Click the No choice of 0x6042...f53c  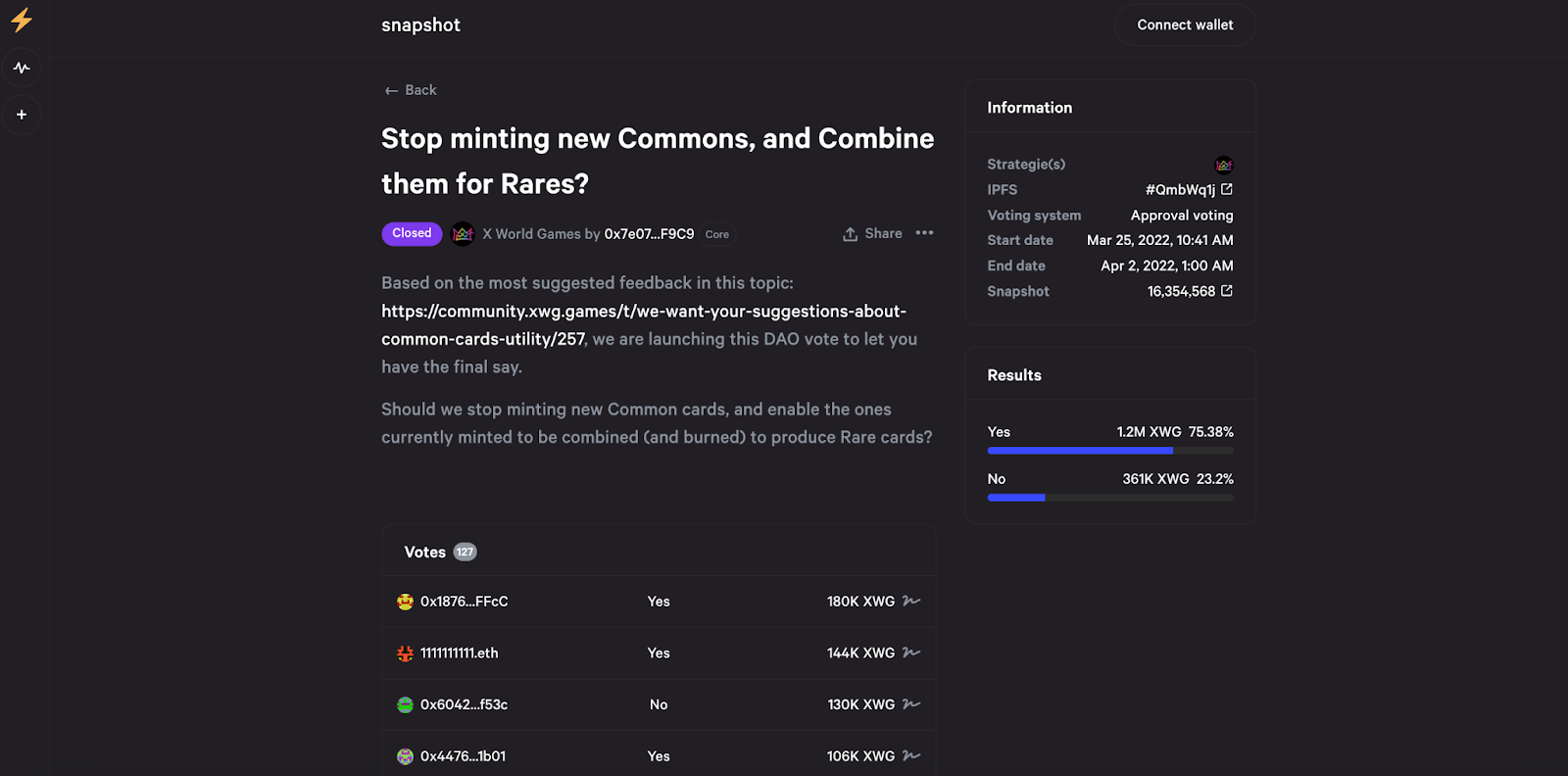click(x=659, y=704)
